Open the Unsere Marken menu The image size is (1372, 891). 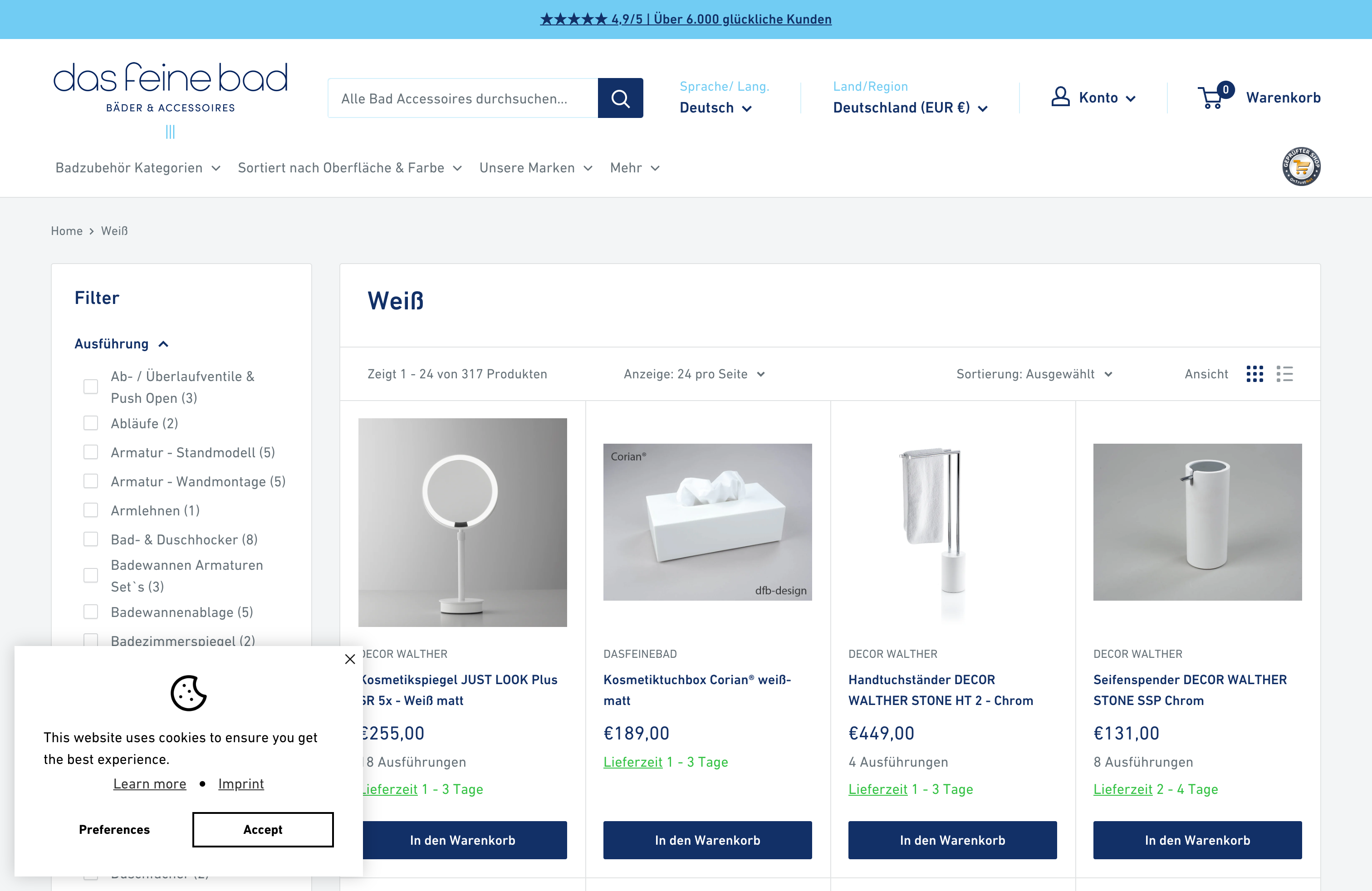pos(535,168)
